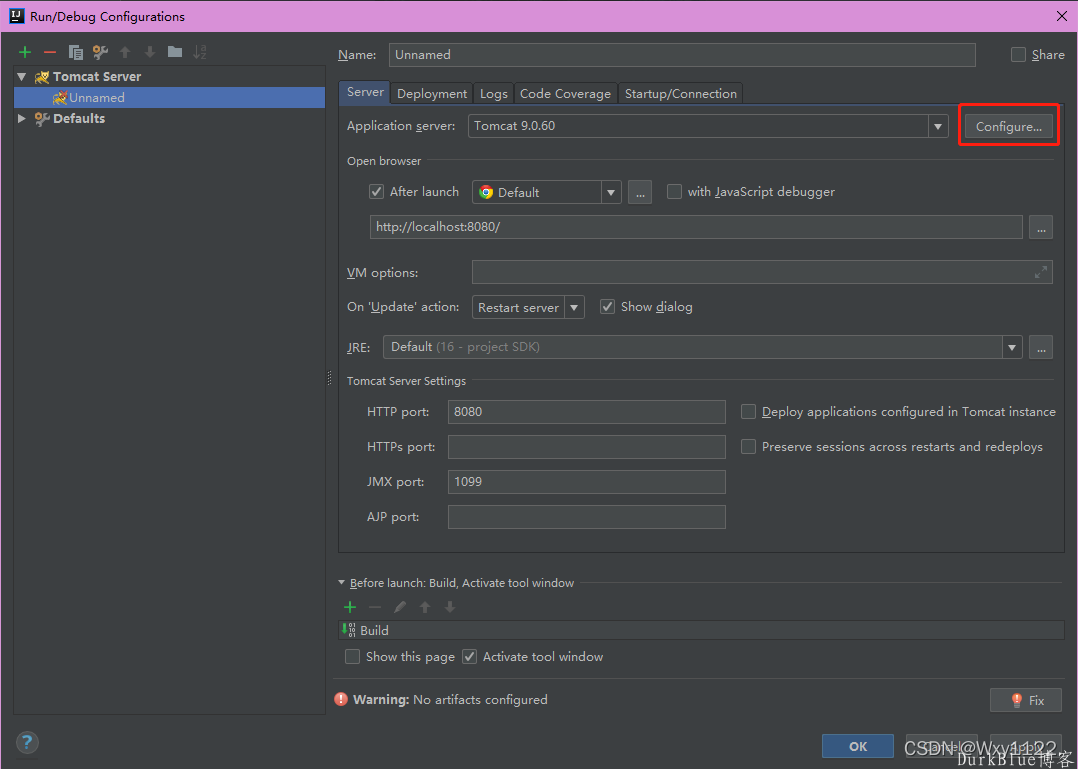The height and width of the screenshot is (769, 1078).
Task: Move configuration up arrow in left toolbar
Action: coord(125,52)
